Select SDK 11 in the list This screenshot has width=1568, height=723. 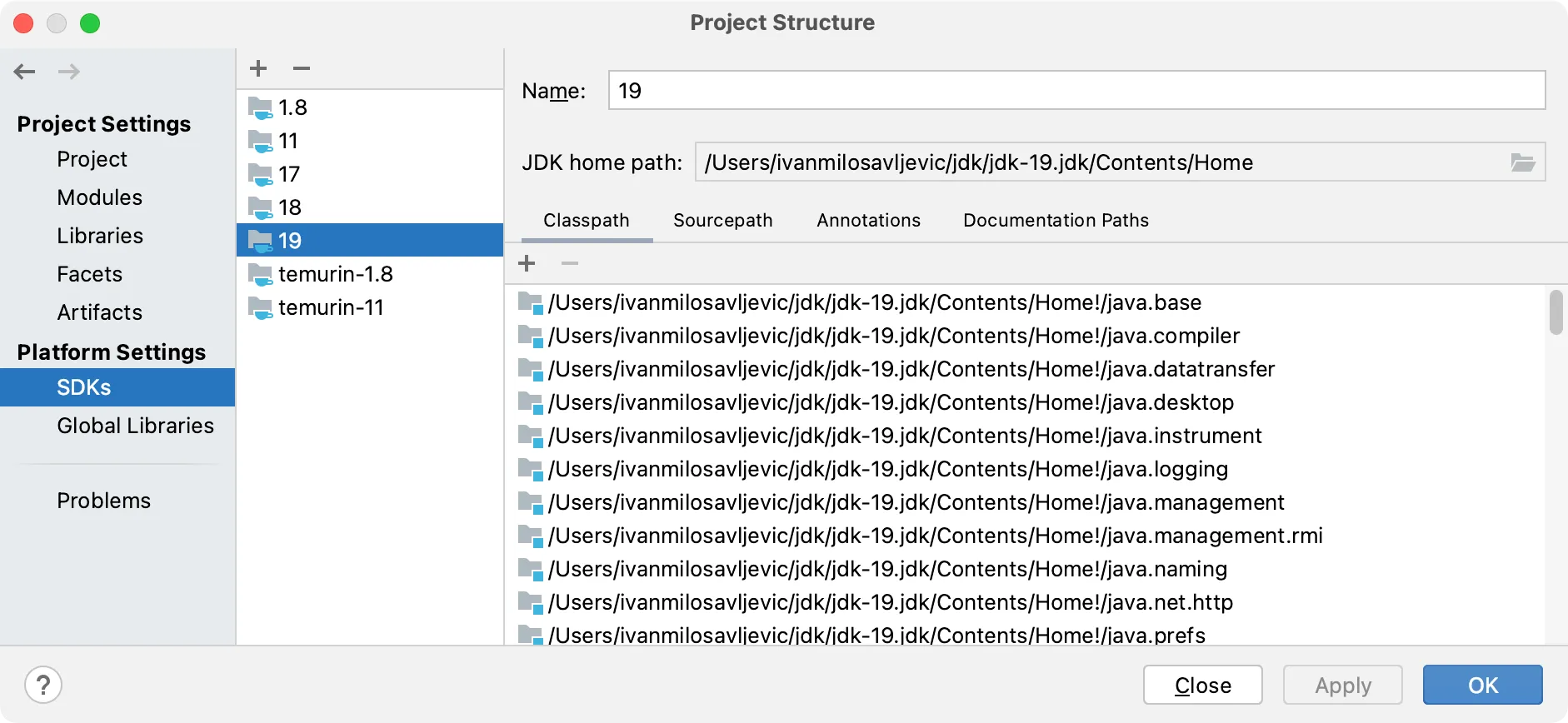(x=370, y=141)
